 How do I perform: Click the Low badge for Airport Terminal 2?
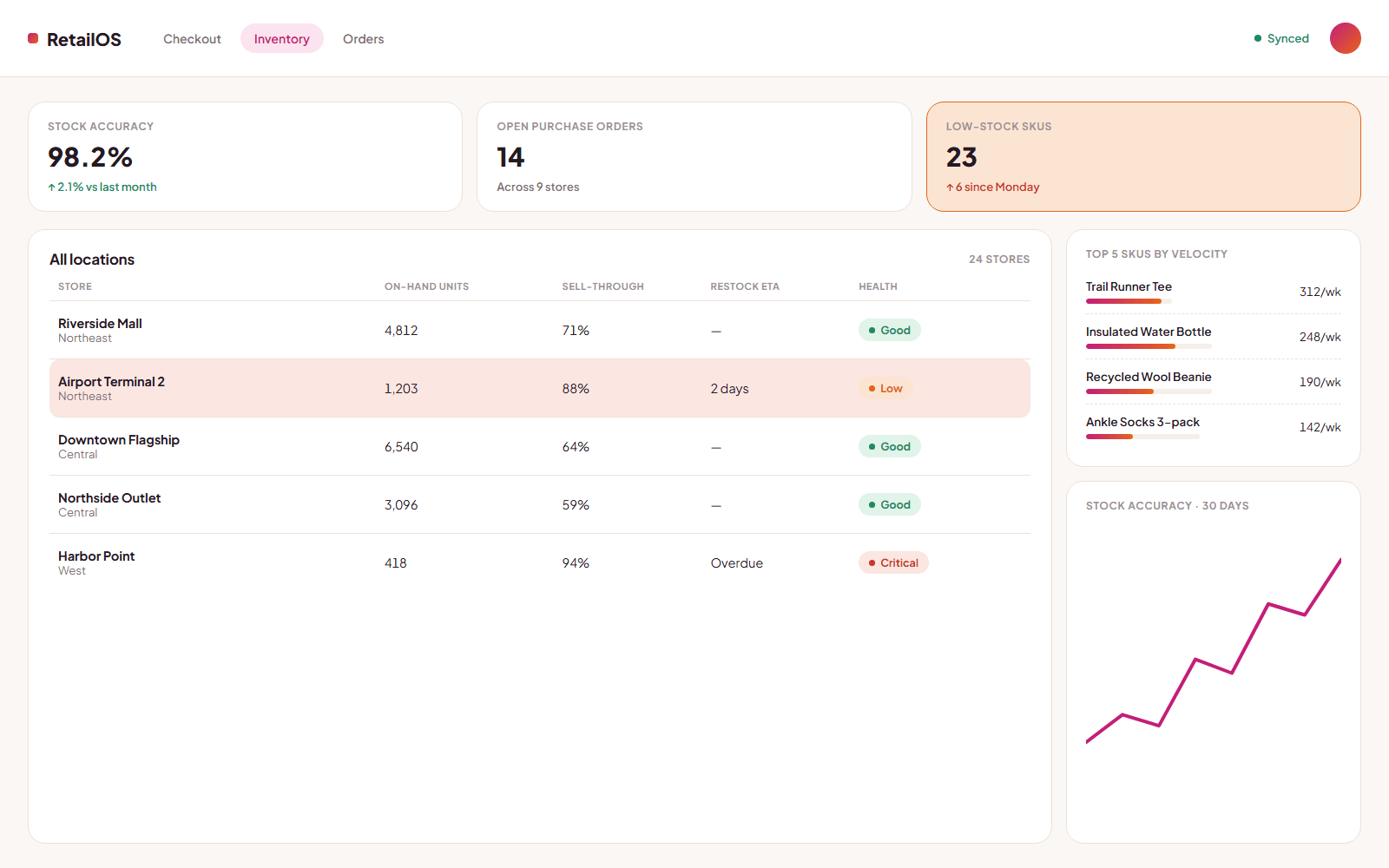885,388
